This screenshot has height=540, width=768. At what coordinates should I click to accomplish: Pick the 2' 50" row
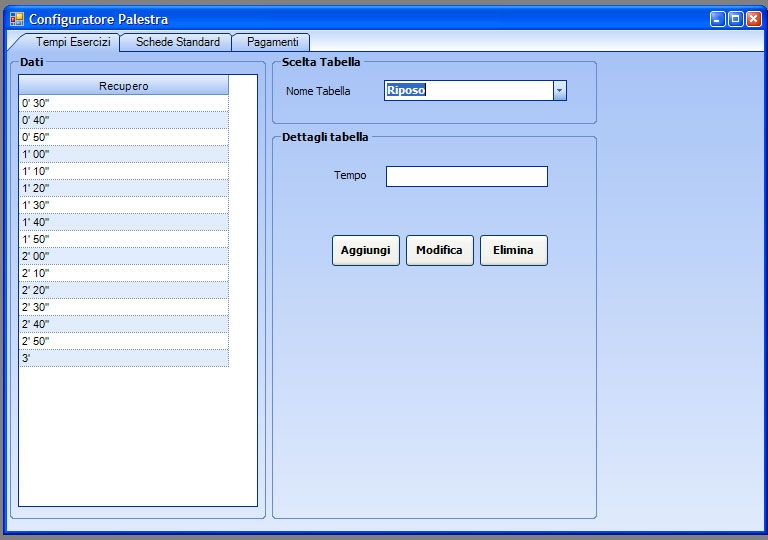point(124,341)
